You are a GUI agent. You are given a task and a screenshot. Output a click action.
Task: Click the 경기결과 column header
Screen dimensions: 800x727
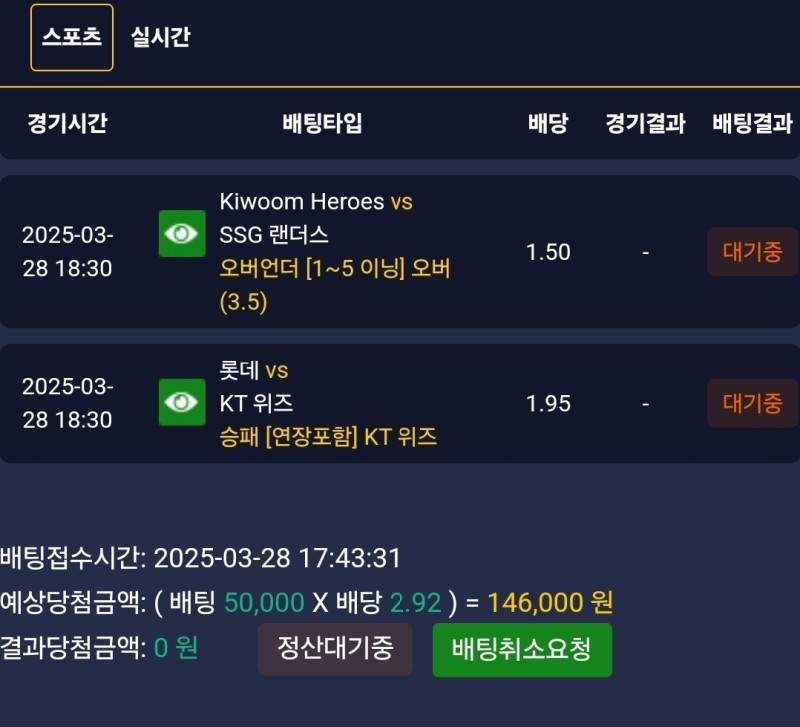click(645, 124)
